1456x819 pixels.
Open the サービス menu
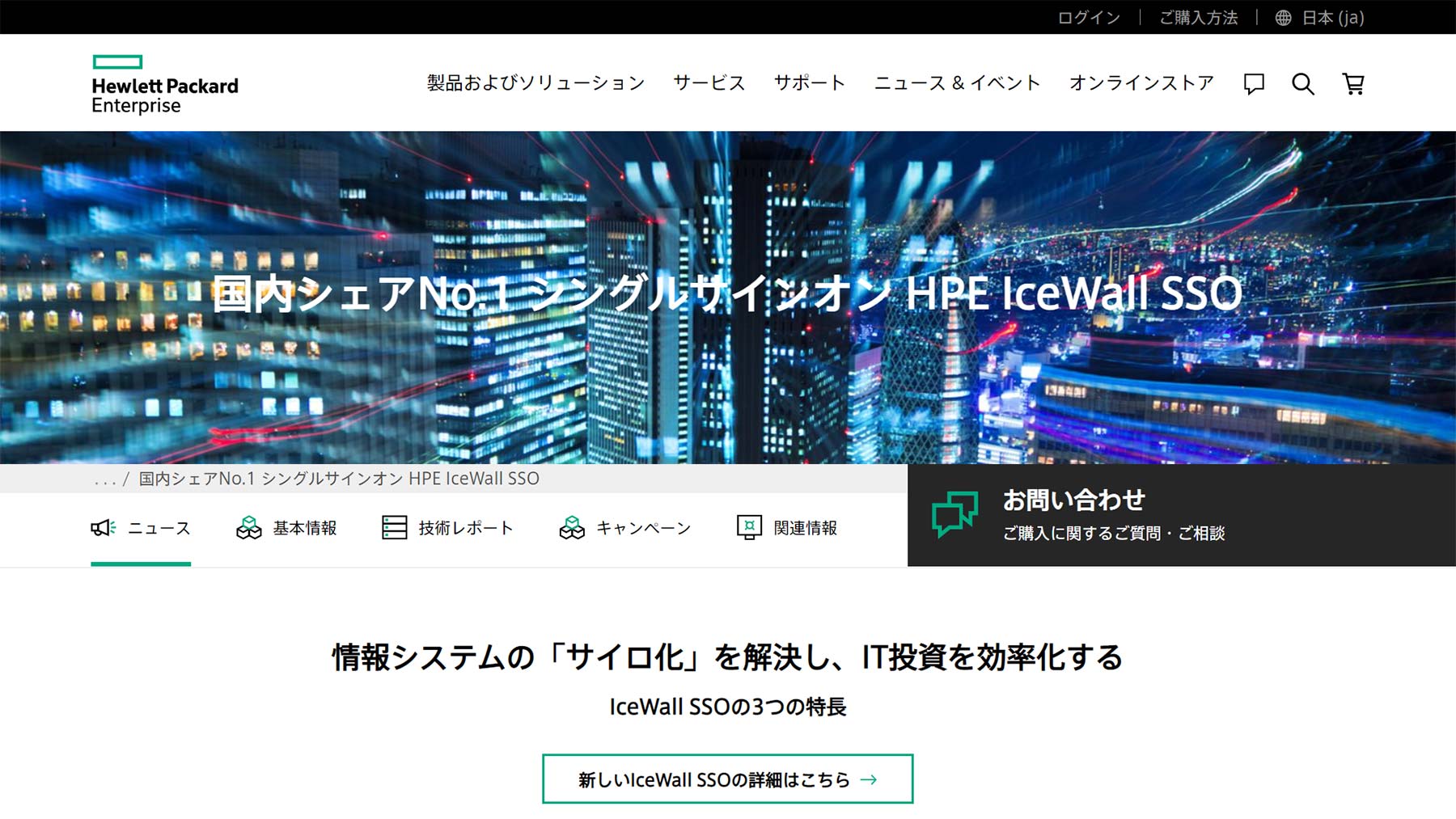click(x=709, y=82)
